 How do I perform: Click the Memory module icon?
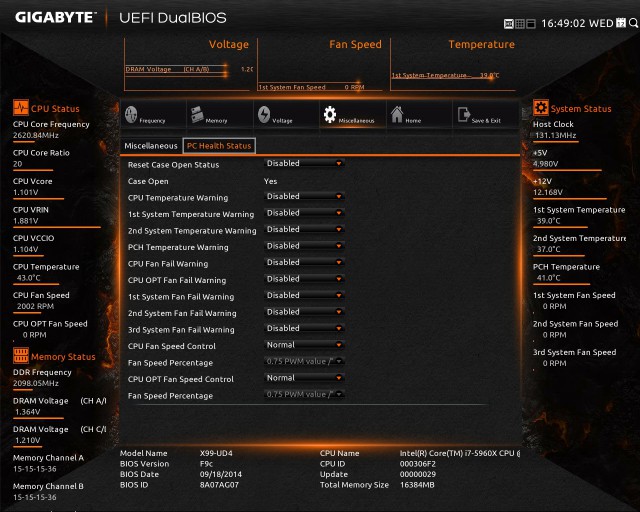197,114
